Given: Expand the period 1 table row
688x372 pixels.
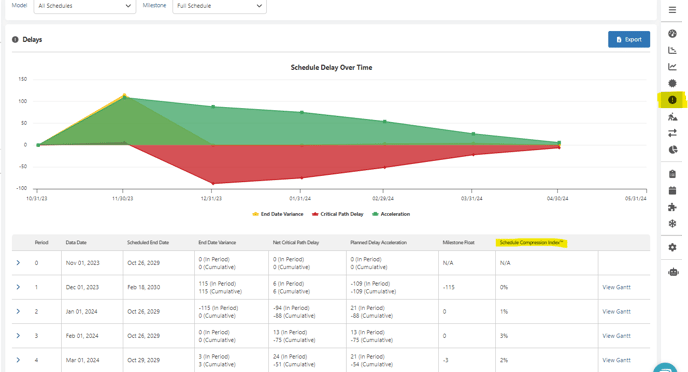Looking at the screenshot, I should (x=18, y=287).
